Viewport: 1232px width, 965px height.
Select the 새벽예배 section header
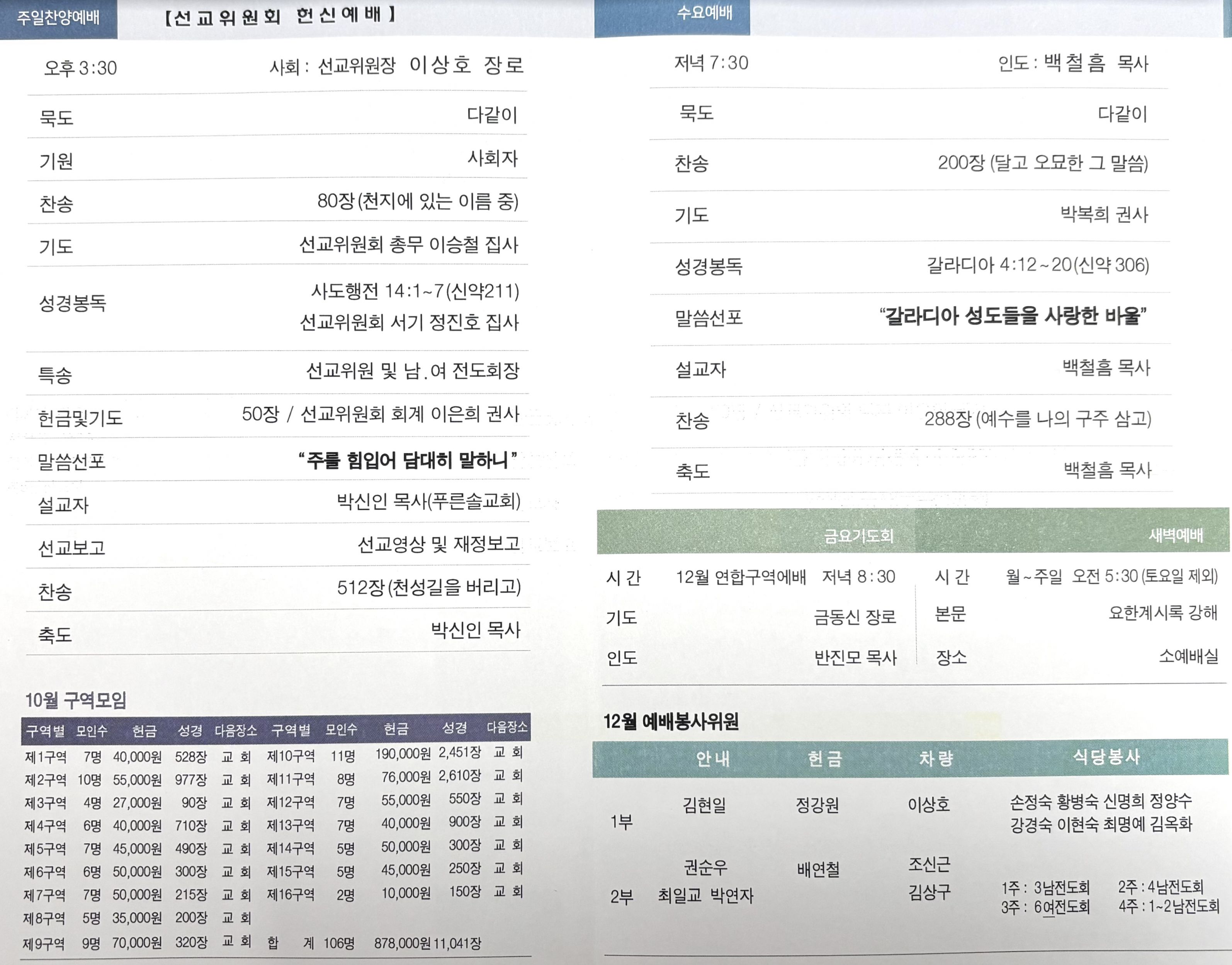coord(1176,534)
